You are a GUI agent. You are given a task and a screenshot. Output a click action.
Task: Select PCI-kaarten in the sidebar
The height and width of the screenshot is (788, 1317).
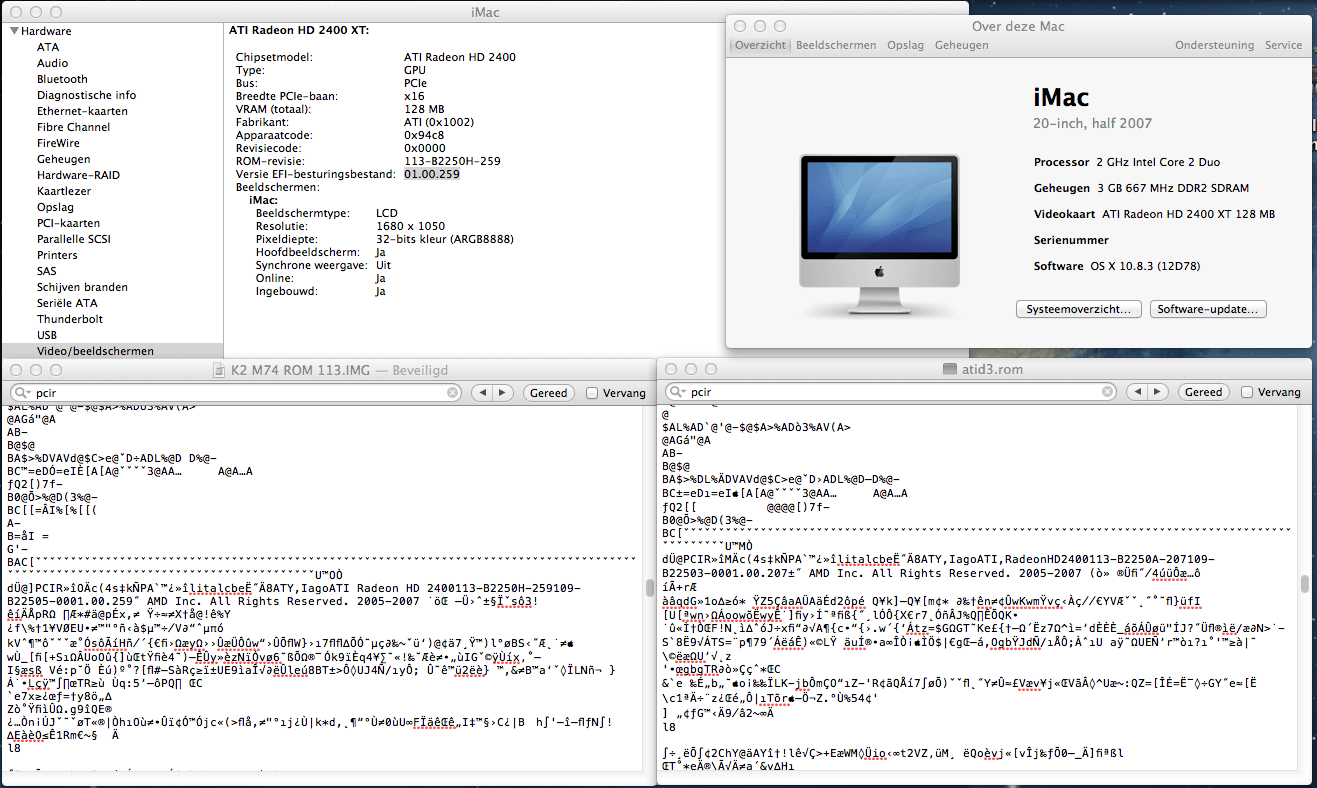pyautogui.click(x=68, y=223)
